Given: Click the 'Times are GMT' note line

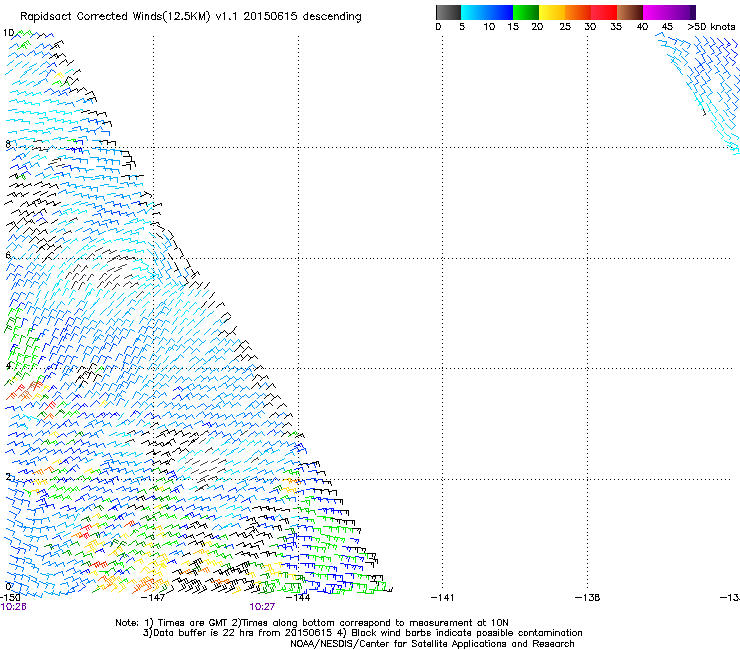Looking at the screenshot, I should point(312,623).
